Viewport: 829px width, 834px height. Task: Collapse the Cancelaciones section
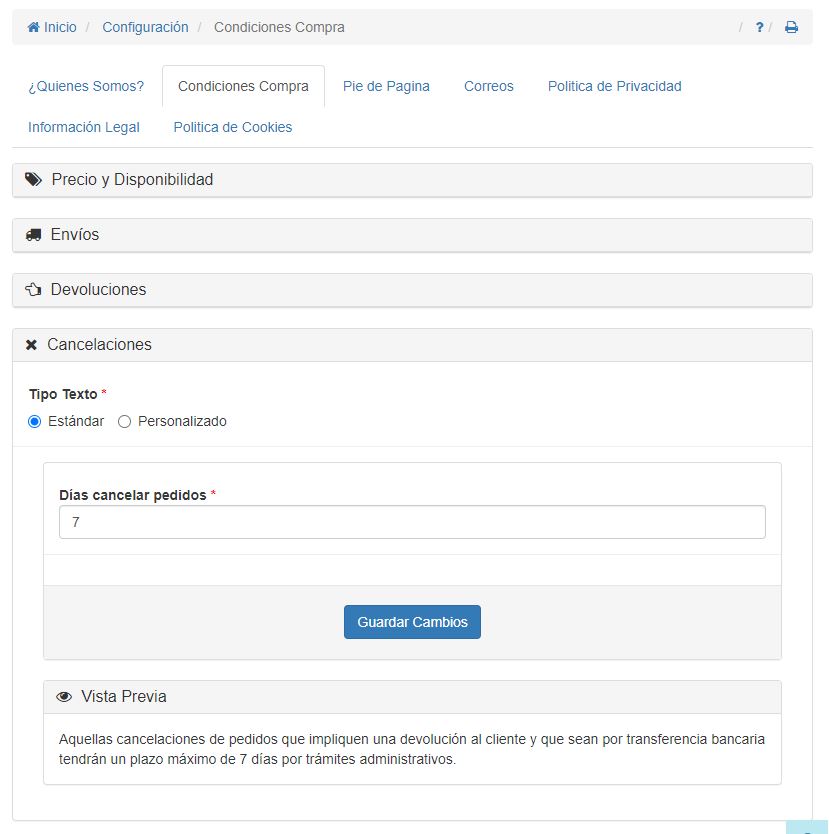(x=99, y=345)
